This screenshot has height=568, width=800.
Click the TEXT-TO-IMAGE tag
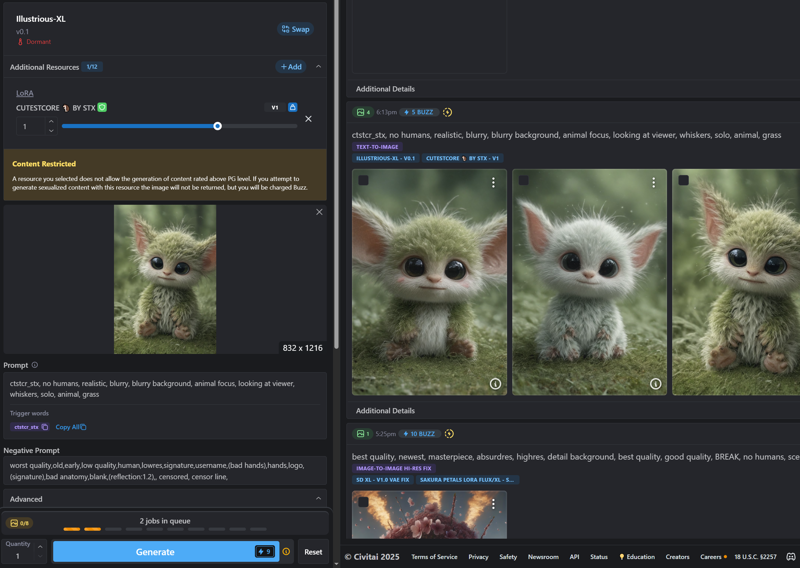(377, 146)
